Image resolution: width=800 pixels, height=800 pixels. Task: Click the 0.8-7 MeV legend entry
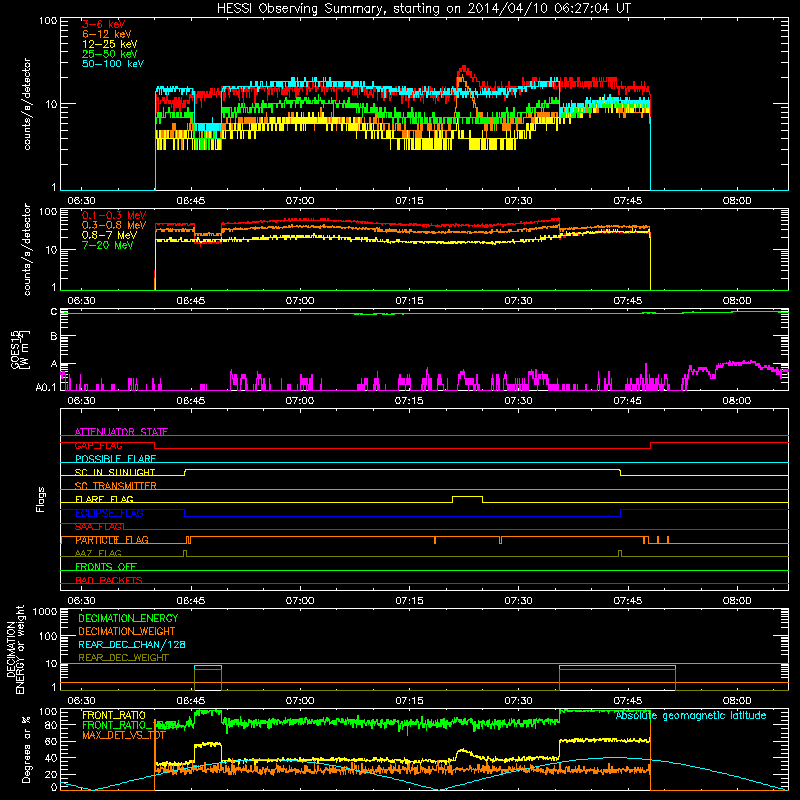pyautogui.click(x=109, y=235)
